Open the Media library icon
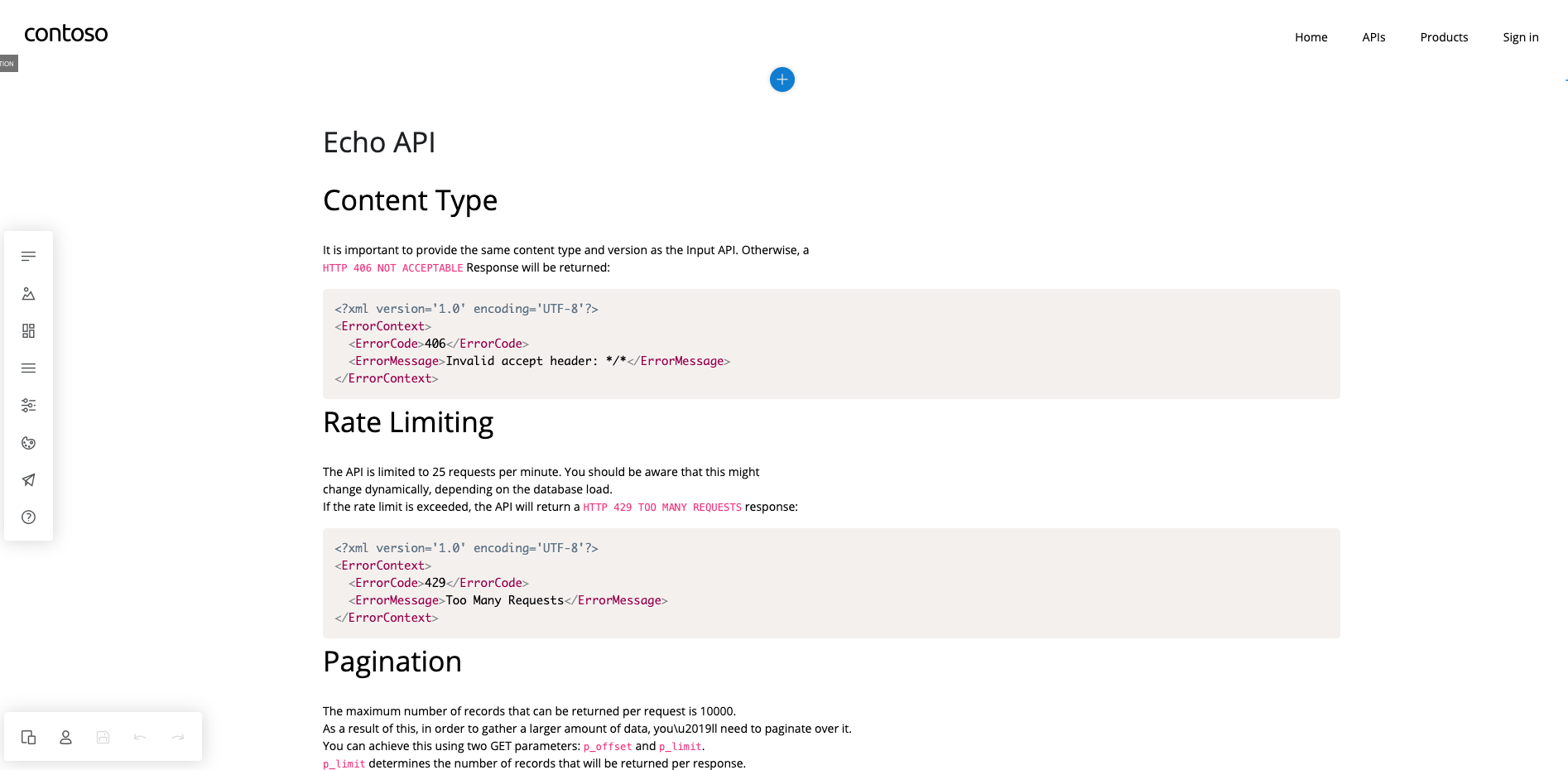The image size is (1568, 770). click(x=28, y=294)
